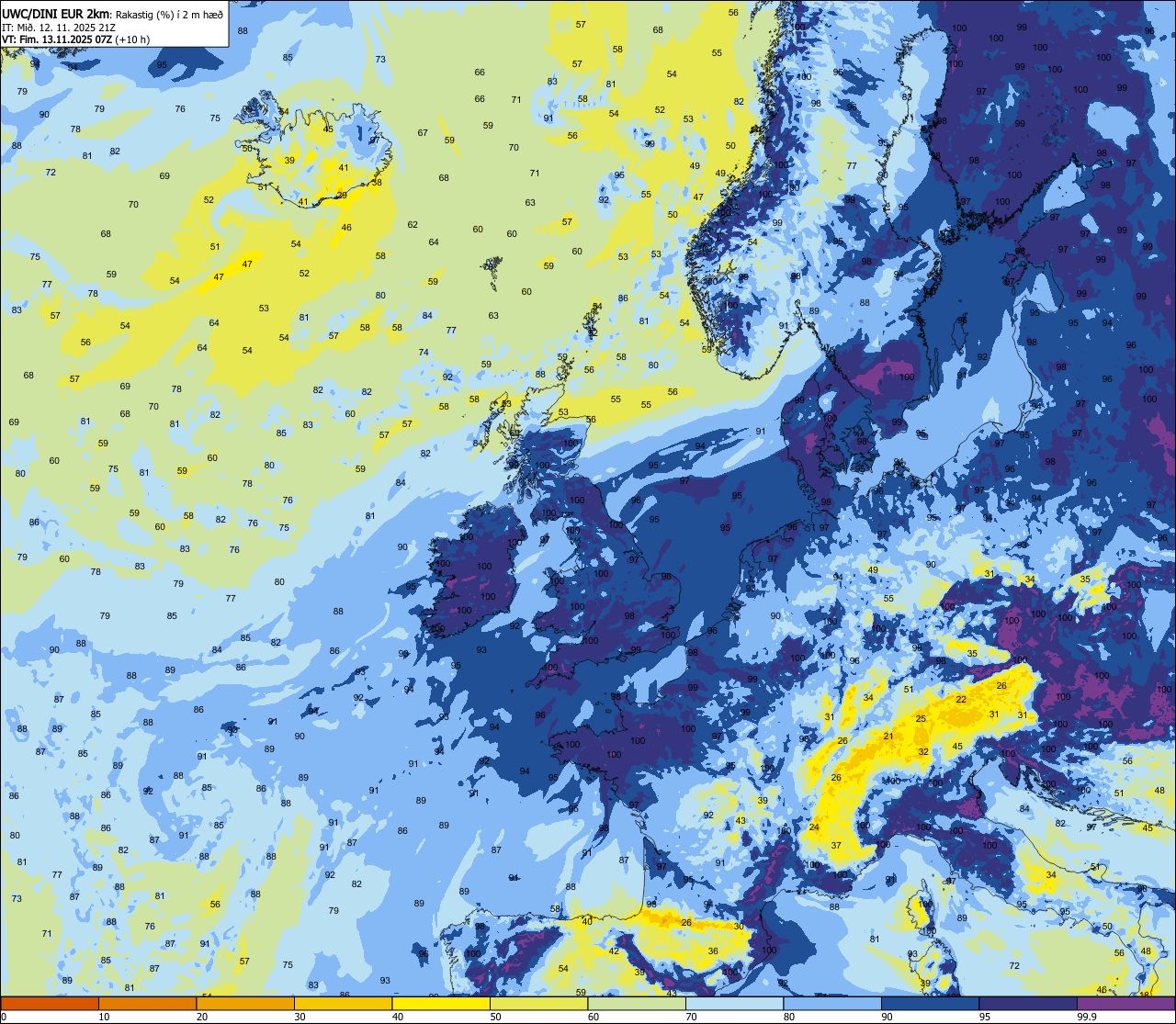Click the humidity value 24 on the map
Screen dimensions: 1176x1024
click(x=814, y=827)
